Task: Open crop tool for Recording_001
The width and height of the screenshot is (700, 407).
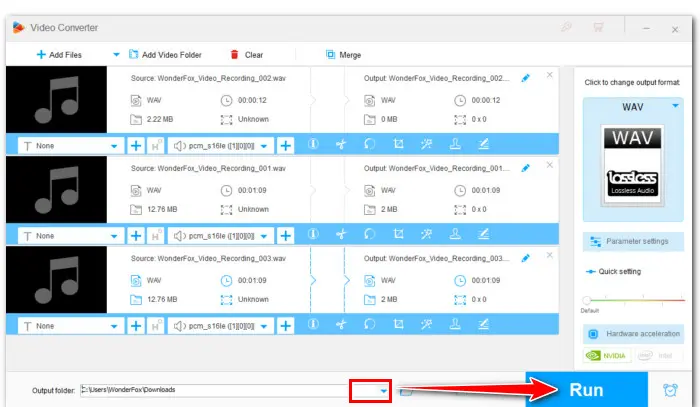Action: tap(398, 234)
